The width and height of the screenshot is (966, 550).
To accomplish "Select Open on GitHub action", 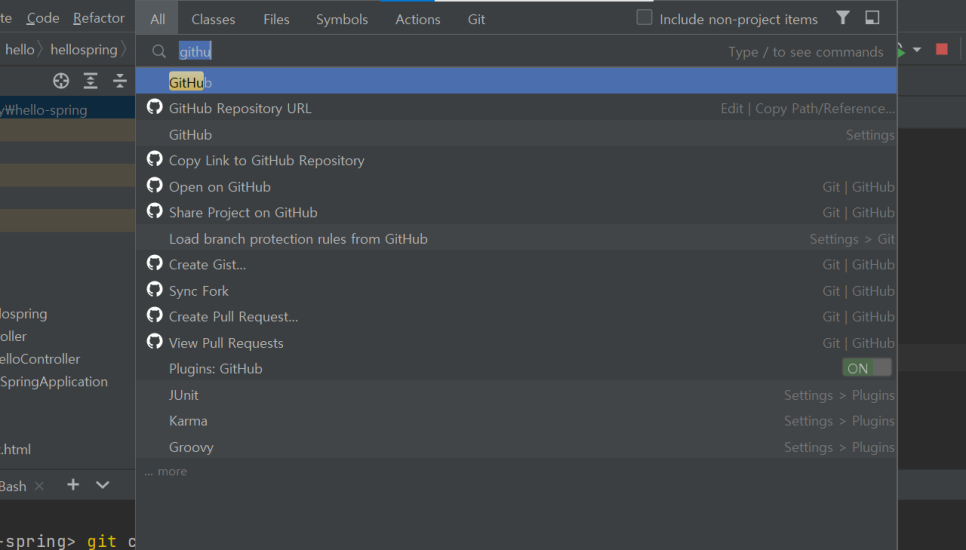I will [x=516, y=186].
